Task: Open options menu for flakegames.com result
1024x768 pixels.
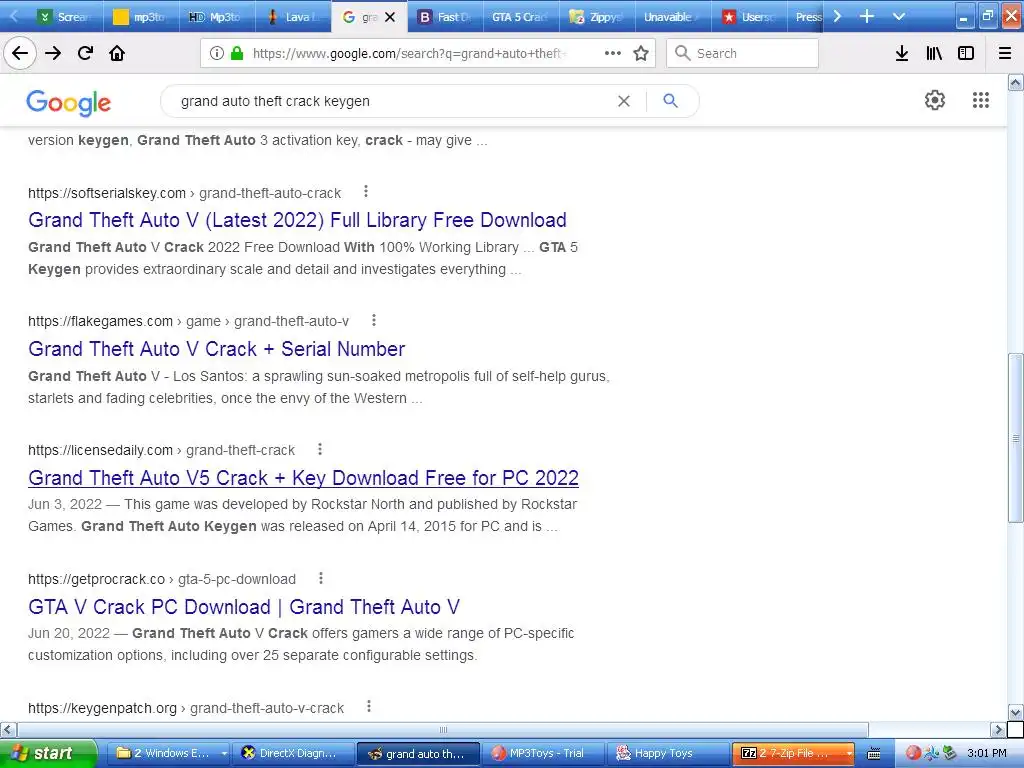Action: [x=374, y=320]
